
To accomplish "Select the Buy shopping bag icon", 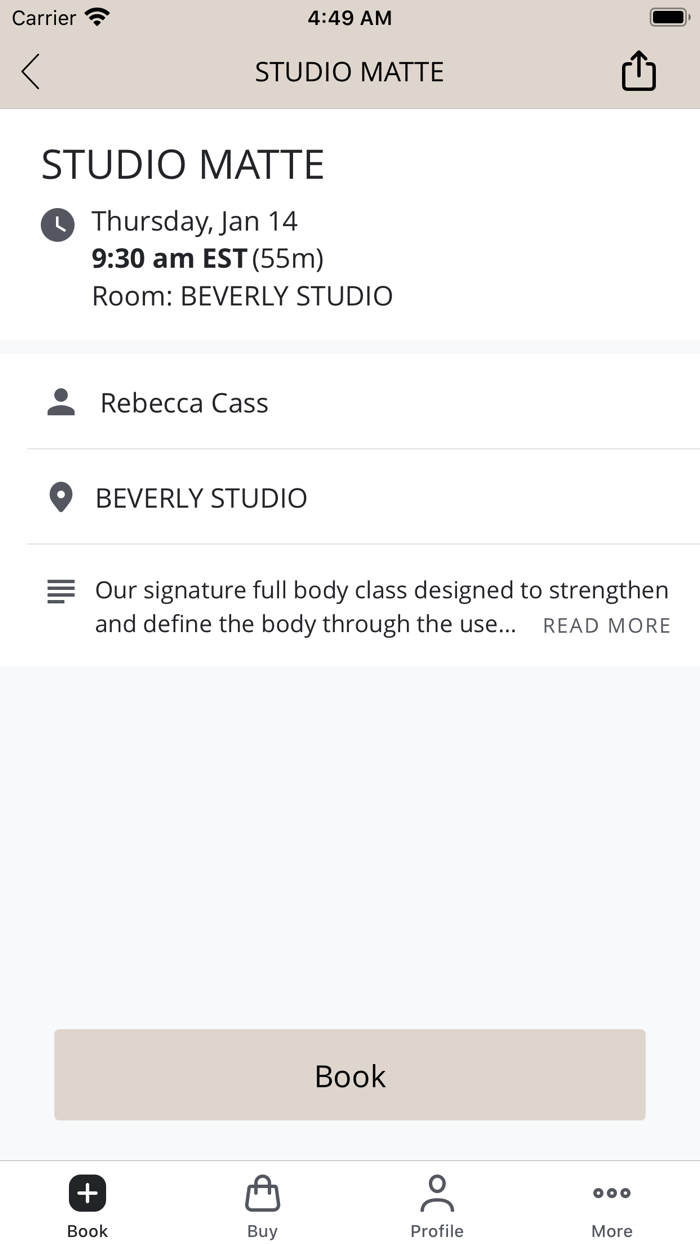I will [262, 1192].
